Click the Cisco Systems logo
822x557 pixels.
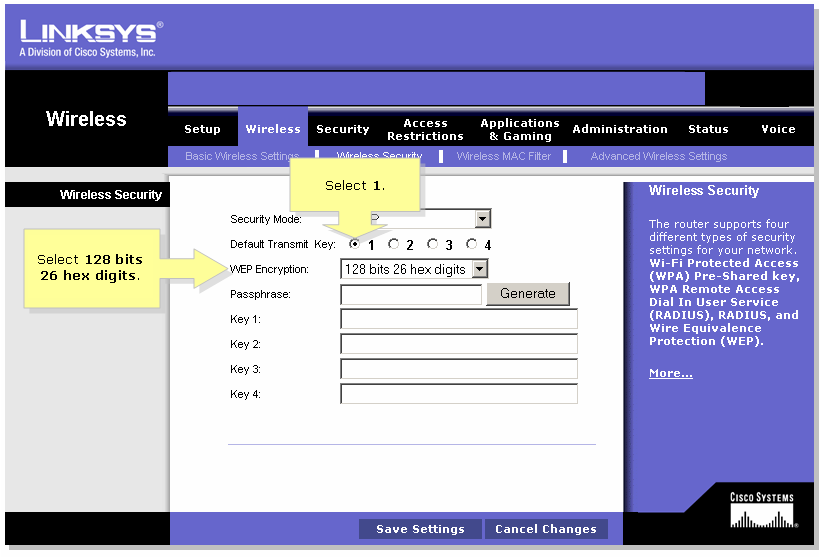tap(762, 510)
